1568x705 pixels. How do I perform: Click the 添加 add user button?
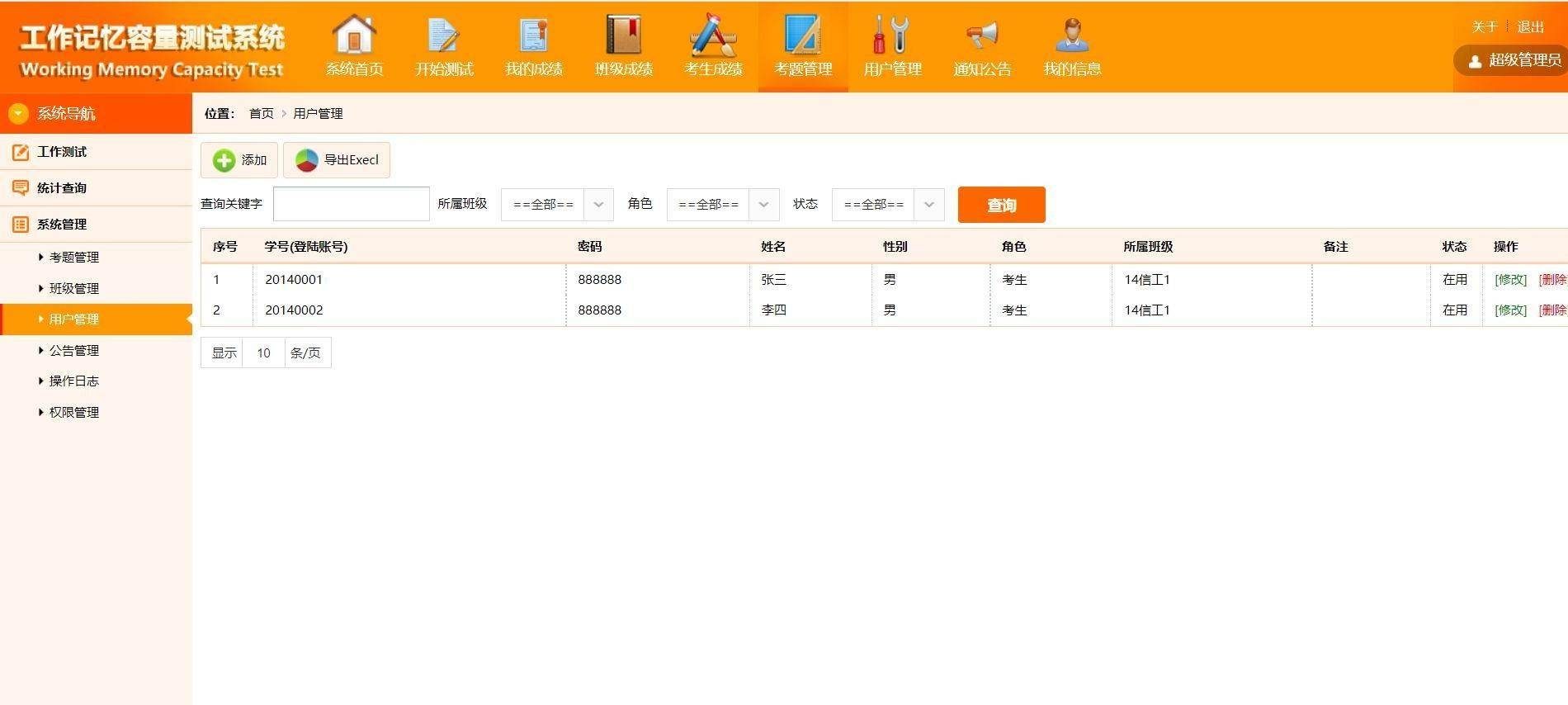(x=239, y=160)
